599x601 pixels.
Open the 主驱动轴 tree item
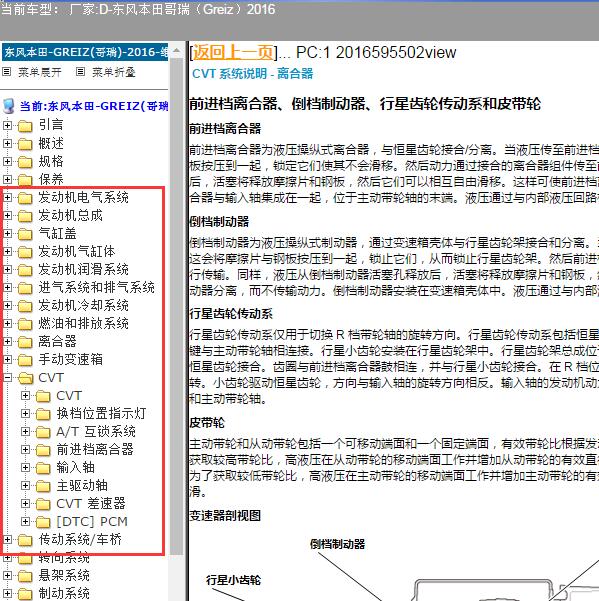[x=82, y=486]
